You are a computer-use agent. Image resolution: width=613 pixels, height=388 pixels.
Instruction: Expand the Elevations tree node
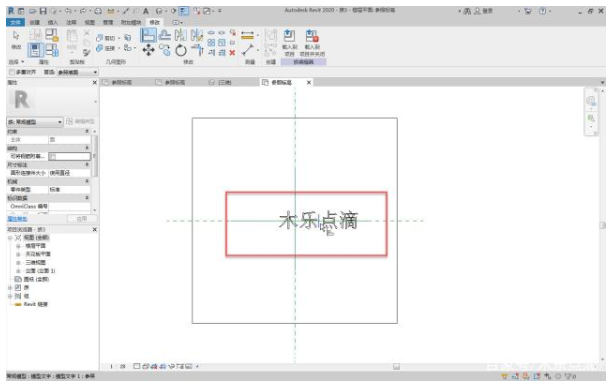[18, 271]
